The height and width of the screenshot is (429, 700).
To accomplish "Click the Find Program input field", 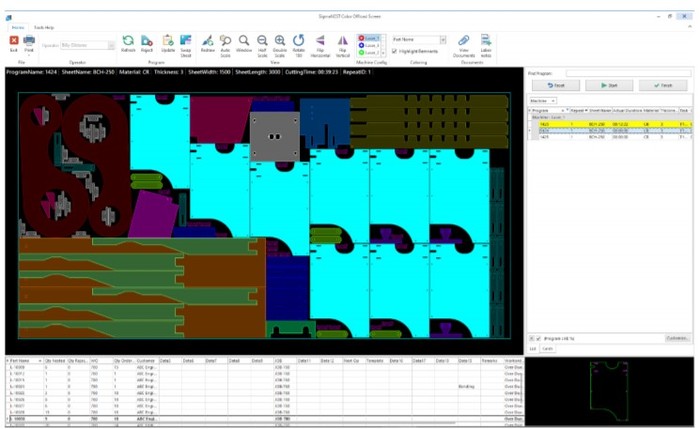I will tap(628, 73).
